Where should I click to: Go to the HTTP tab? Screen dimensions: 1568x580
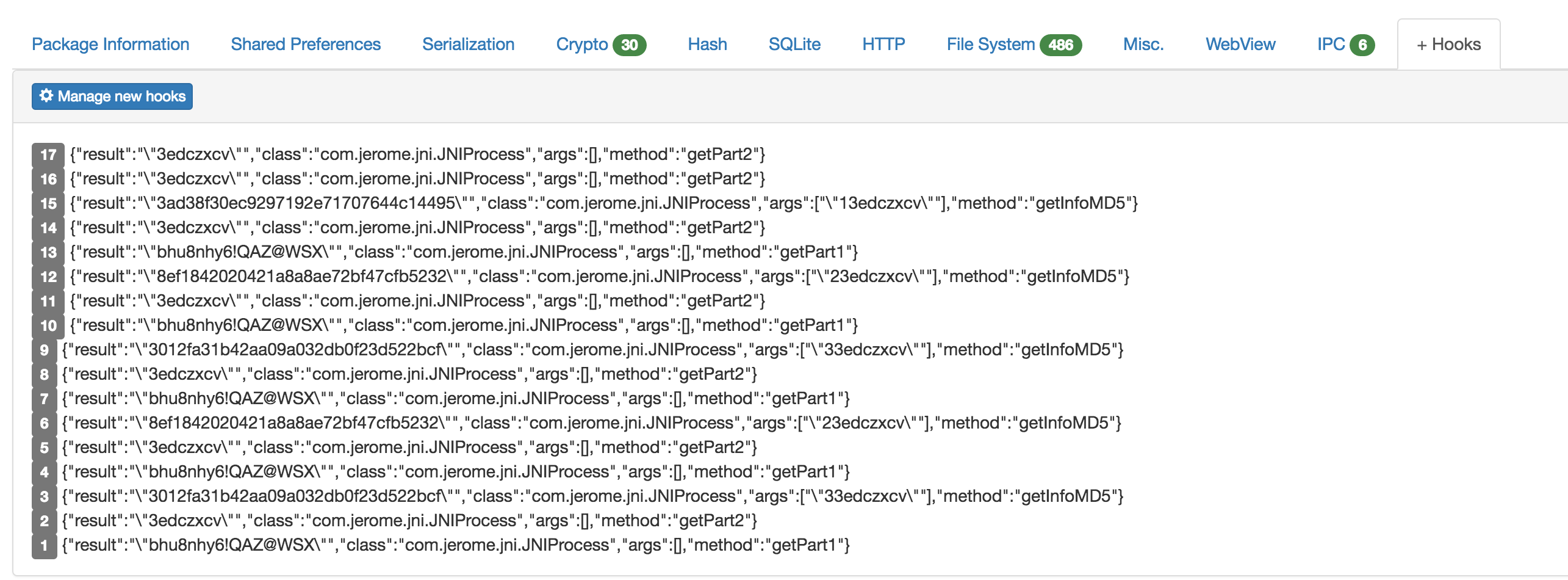(x=883, y=45)
